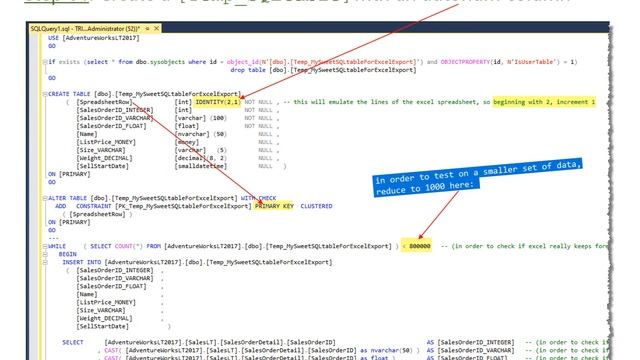Screen dimensions: 640x360
Task: Click the 'beginning with 2, increment 1' comment
Action: coord(544,102)
